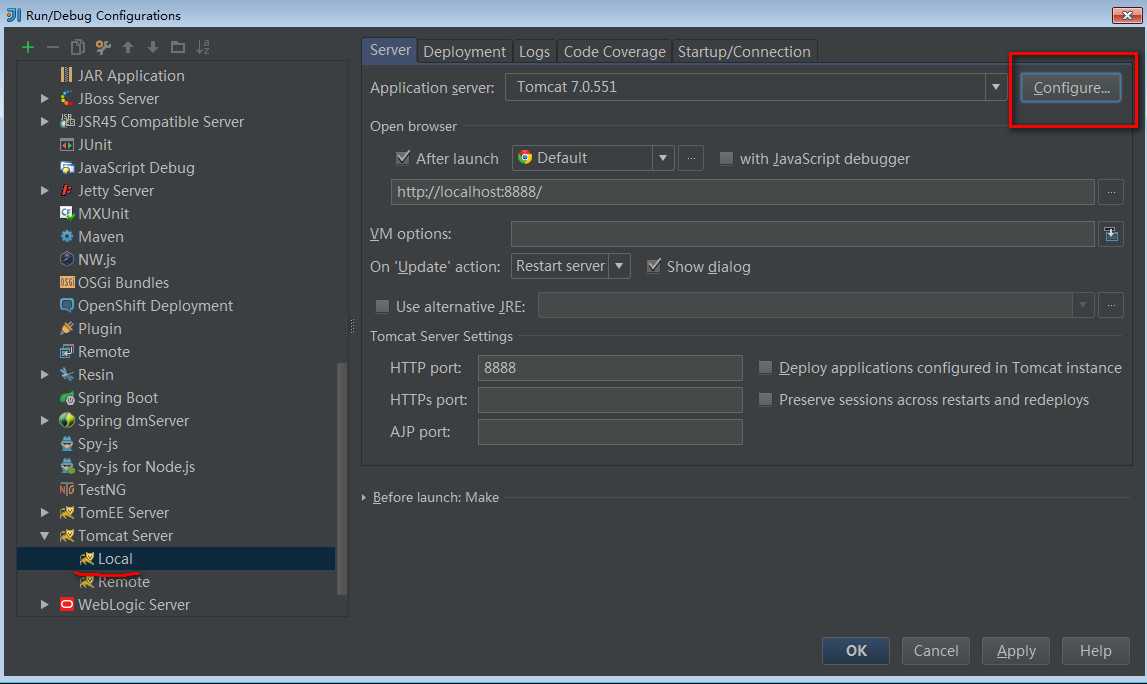Click the AJP port field
This screenshot has height=684, width=1147.
pos(610,432)
